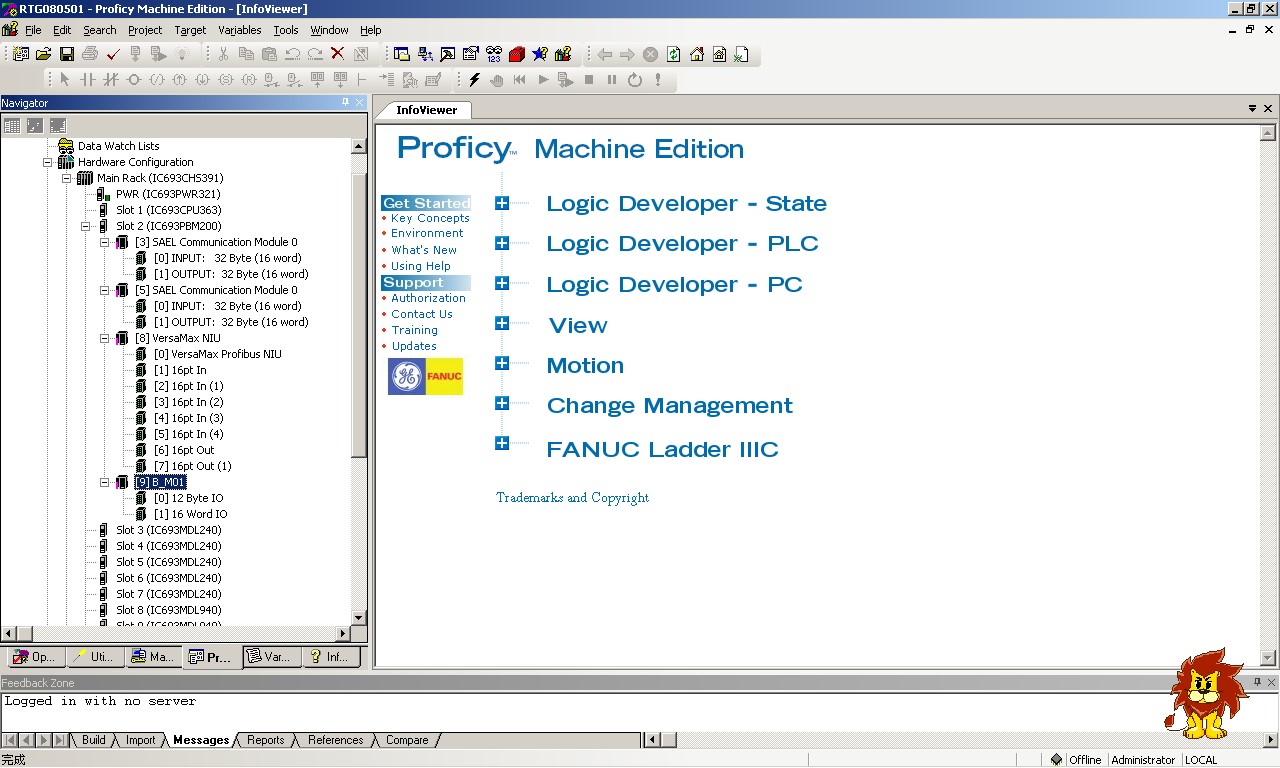Click the Data Watch Lists tree icon
Screen dimensions: 1280x768
[66, 146]
